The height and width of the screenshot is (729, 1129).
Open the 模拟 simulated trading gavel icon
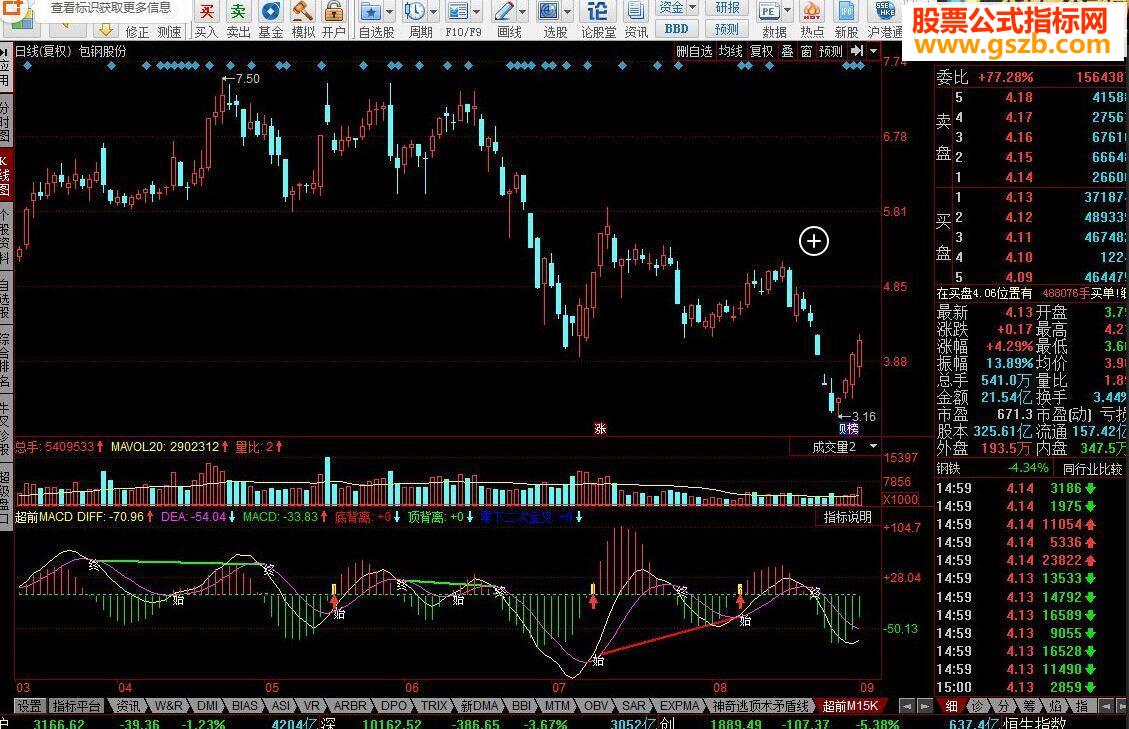click(x=302, y=12)
